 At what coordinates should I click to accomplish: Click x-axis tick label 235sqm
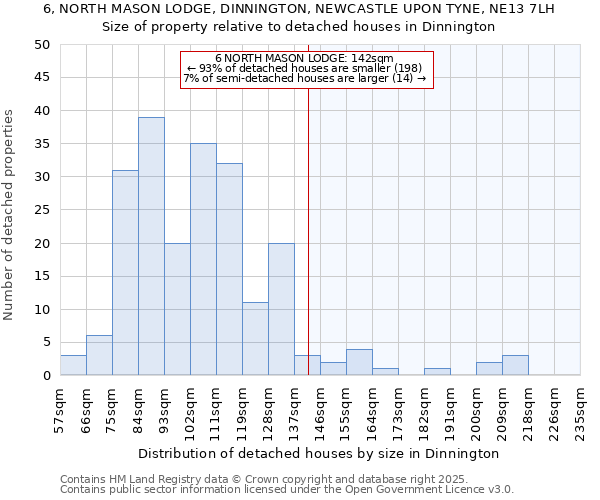coord(580,415)
